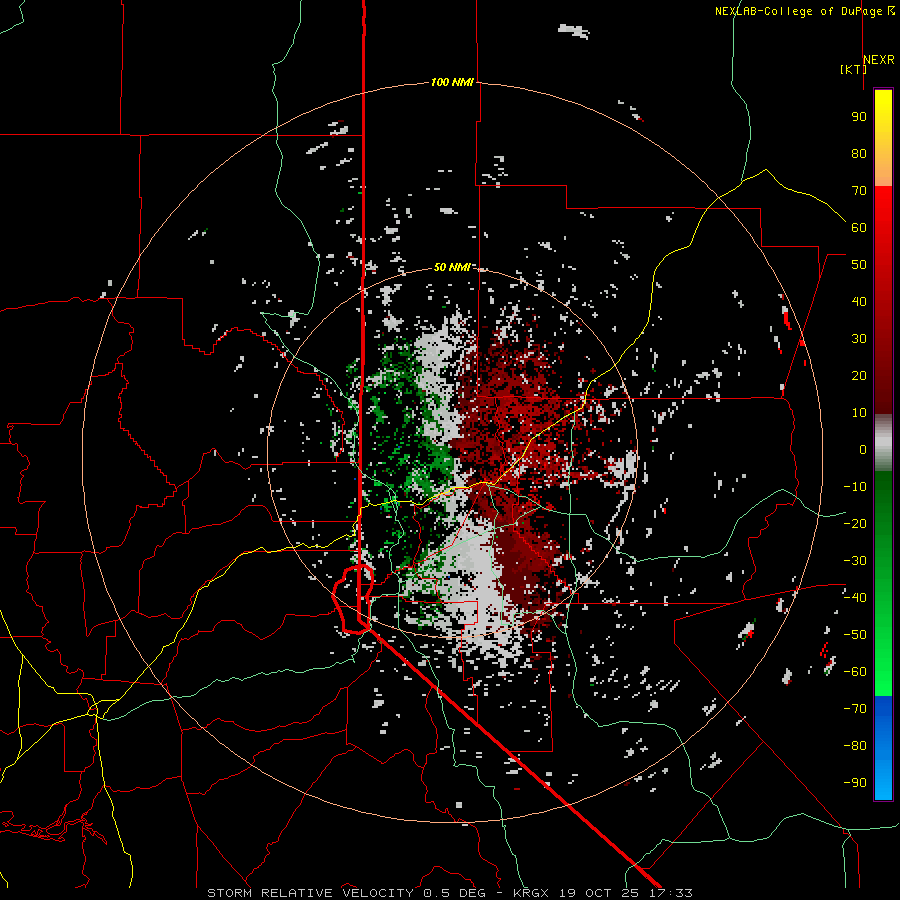
Task: Click the -90 value on the velocity scale
Action: [x=855, y=783]
